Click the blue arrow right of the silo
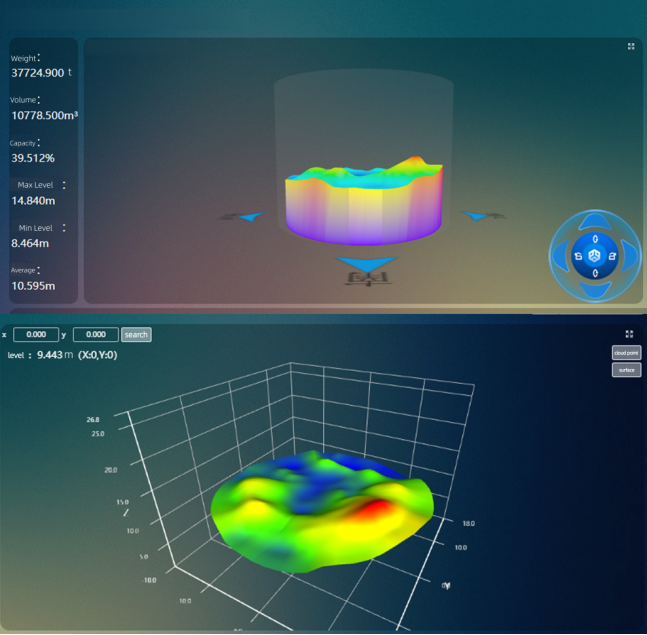The image size is (647, 635). [475, 215]
